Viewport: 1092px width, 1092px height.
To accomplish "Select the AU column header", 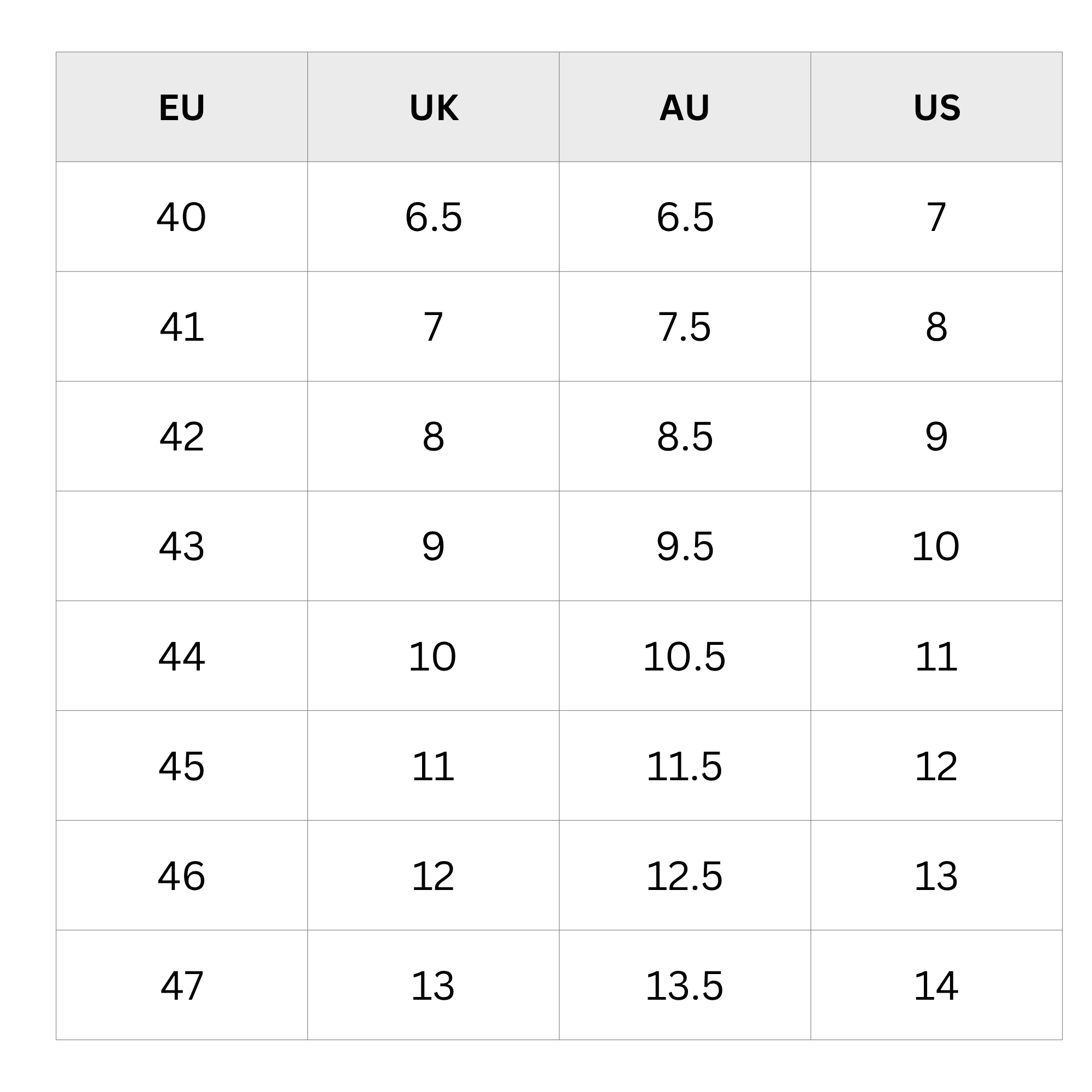I will (685, 108).
